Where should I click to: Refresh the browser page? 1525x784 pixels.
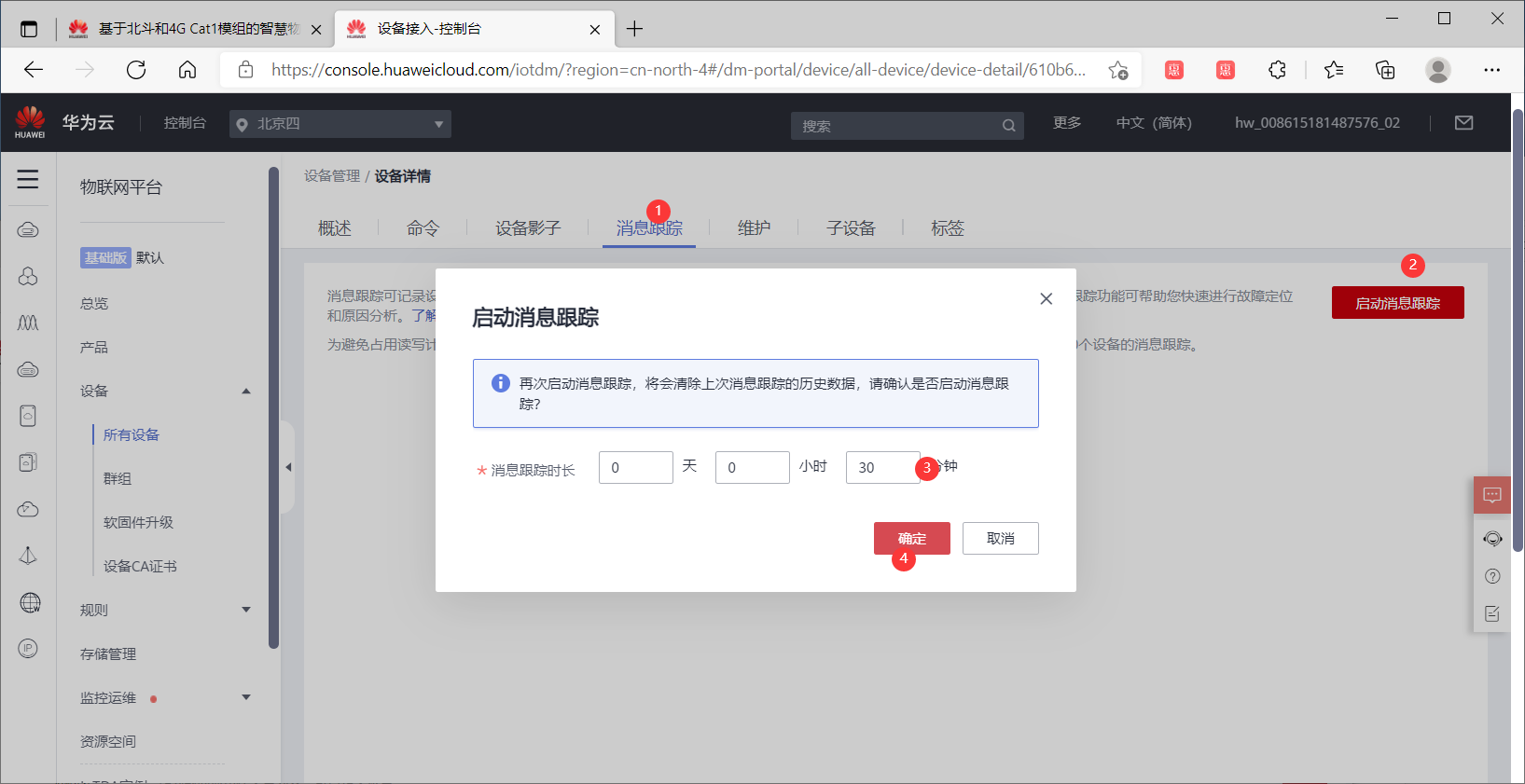click(136, 70)
